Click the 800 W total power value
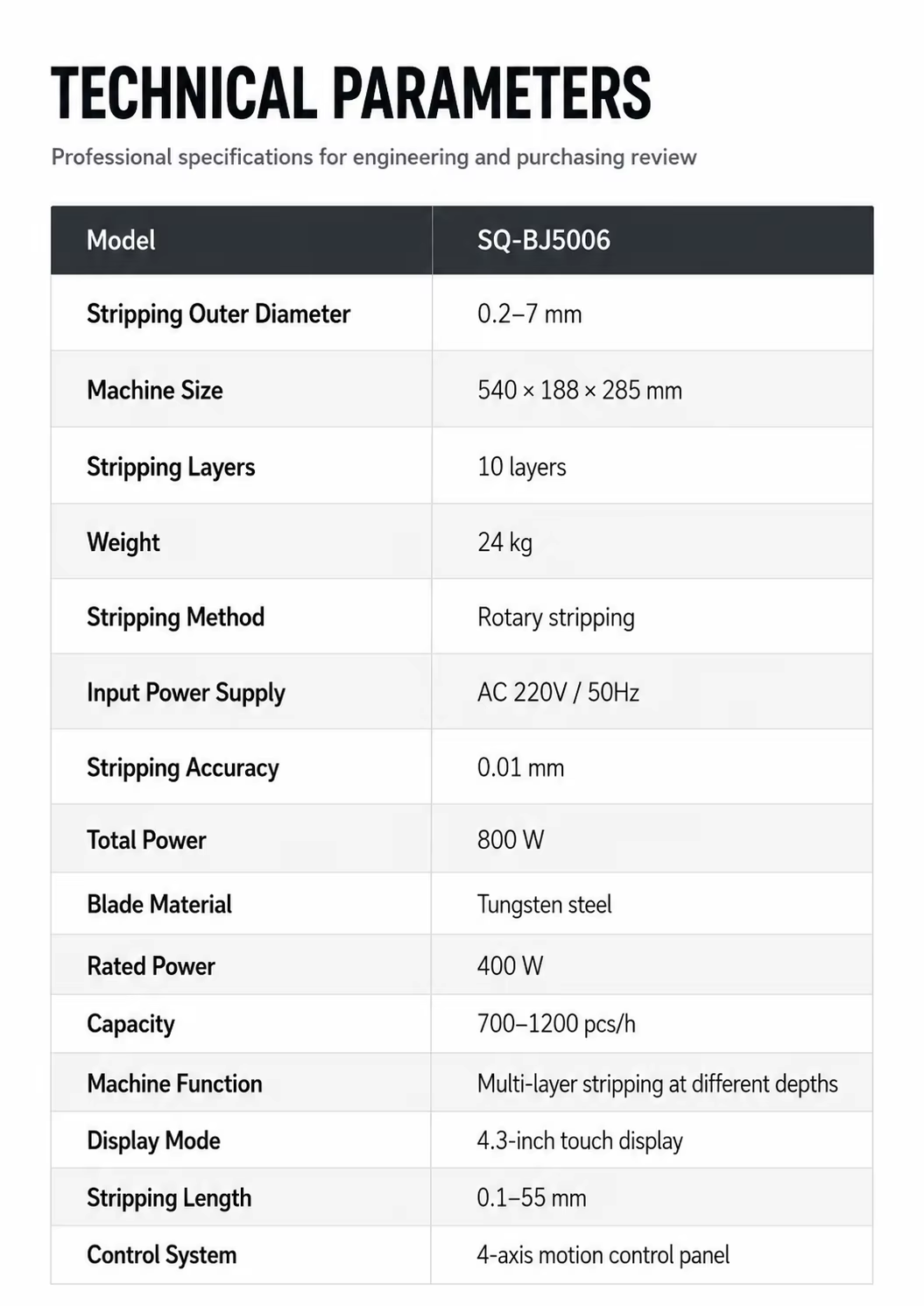 click(510, 840)
